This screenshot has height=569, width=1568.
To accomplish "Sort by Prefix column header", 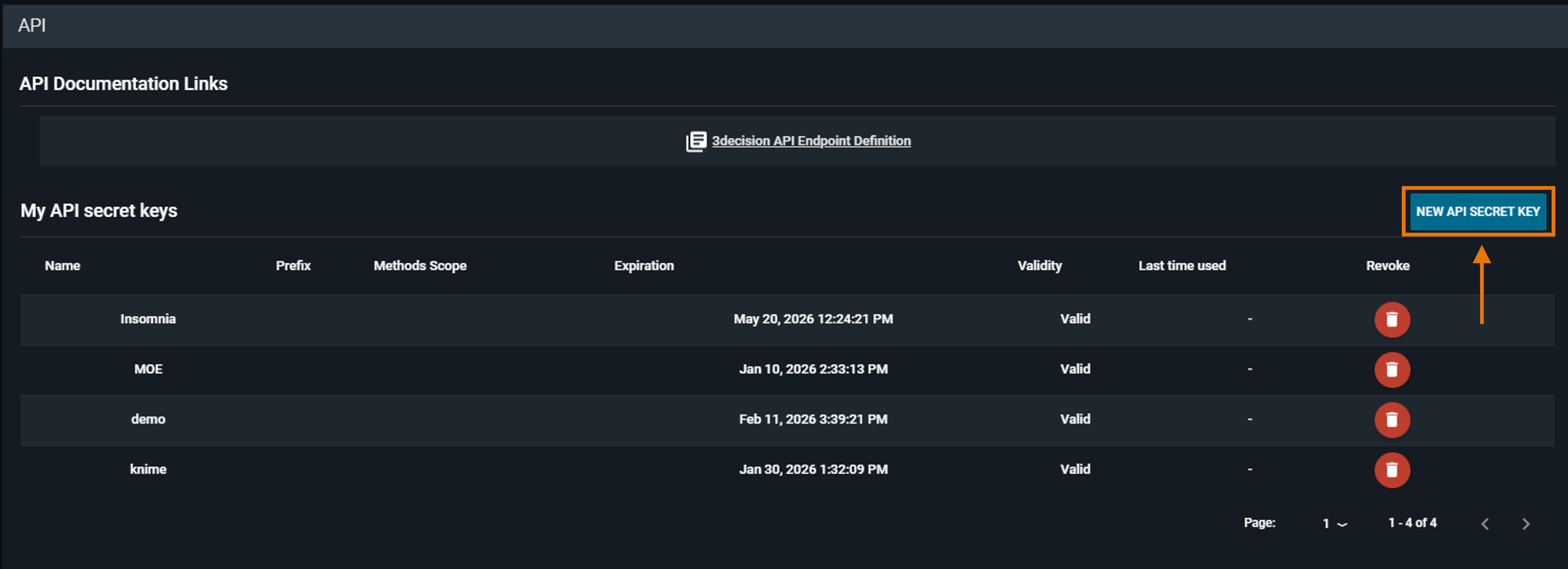I will pos(293,265).
